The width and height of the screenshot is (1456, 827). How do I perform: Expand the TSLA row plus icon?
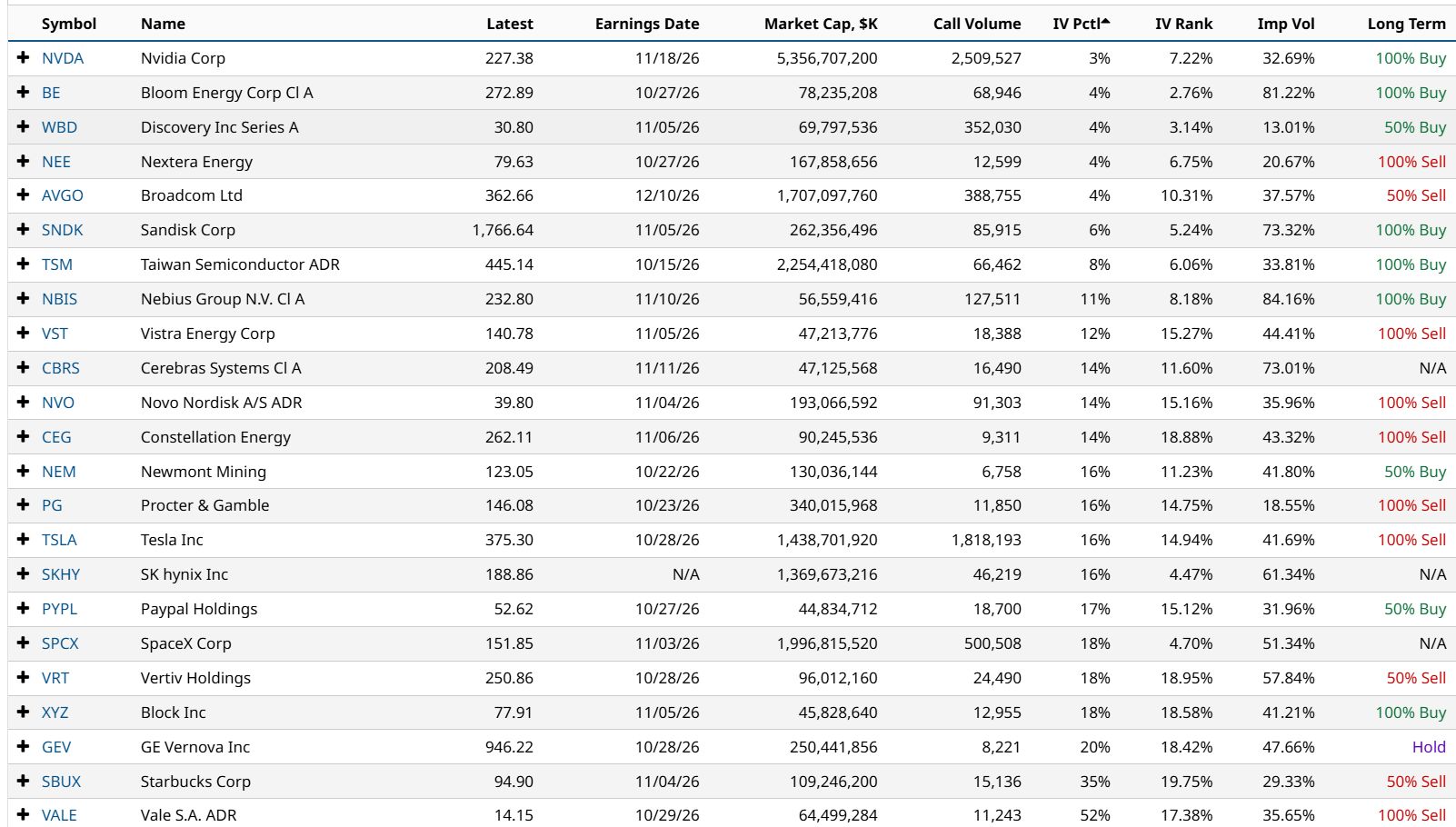click(x=24, y=539)
